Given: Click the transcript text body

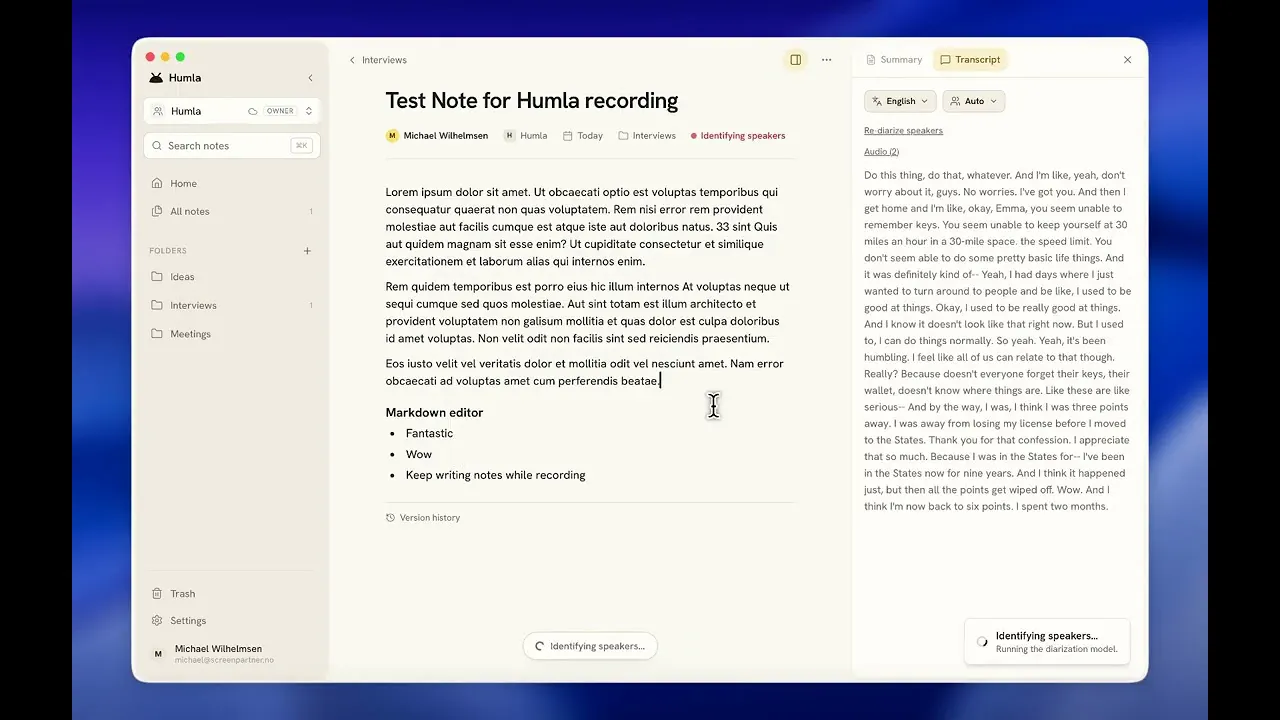Looking at the screenshot, I should click(x=997, y=341).
